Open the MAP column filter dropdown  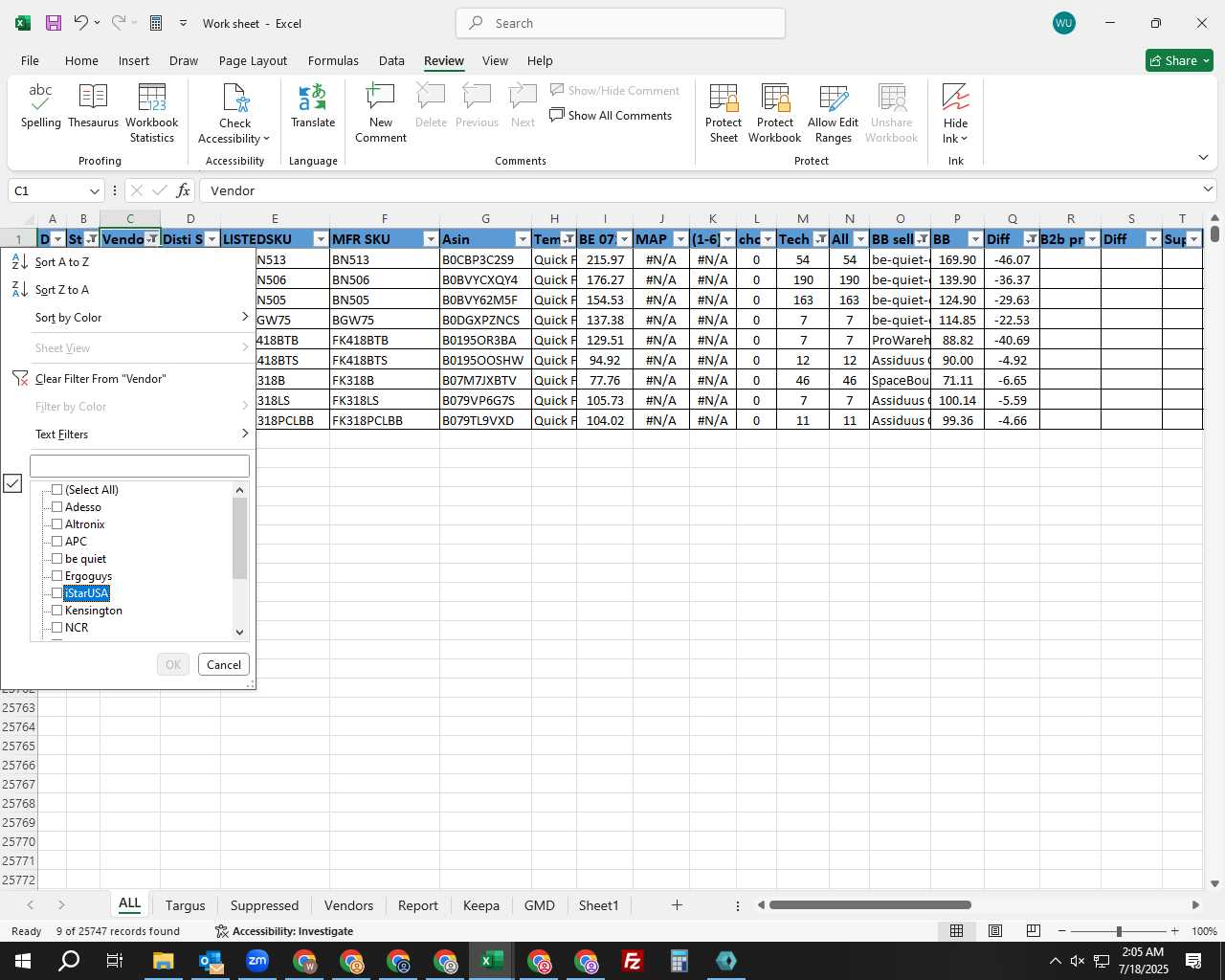pyautogui.click(x=680, y=239)
